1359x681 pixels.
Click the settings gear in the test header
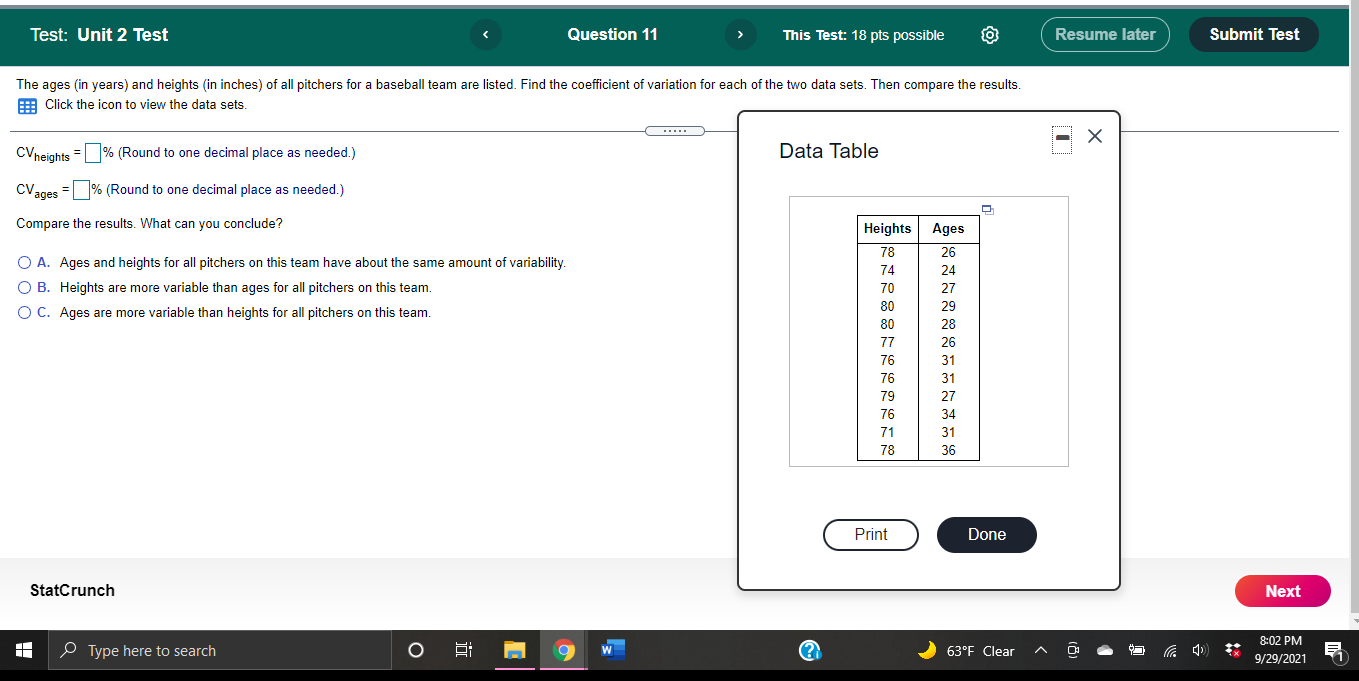click(x=990, y=35)
